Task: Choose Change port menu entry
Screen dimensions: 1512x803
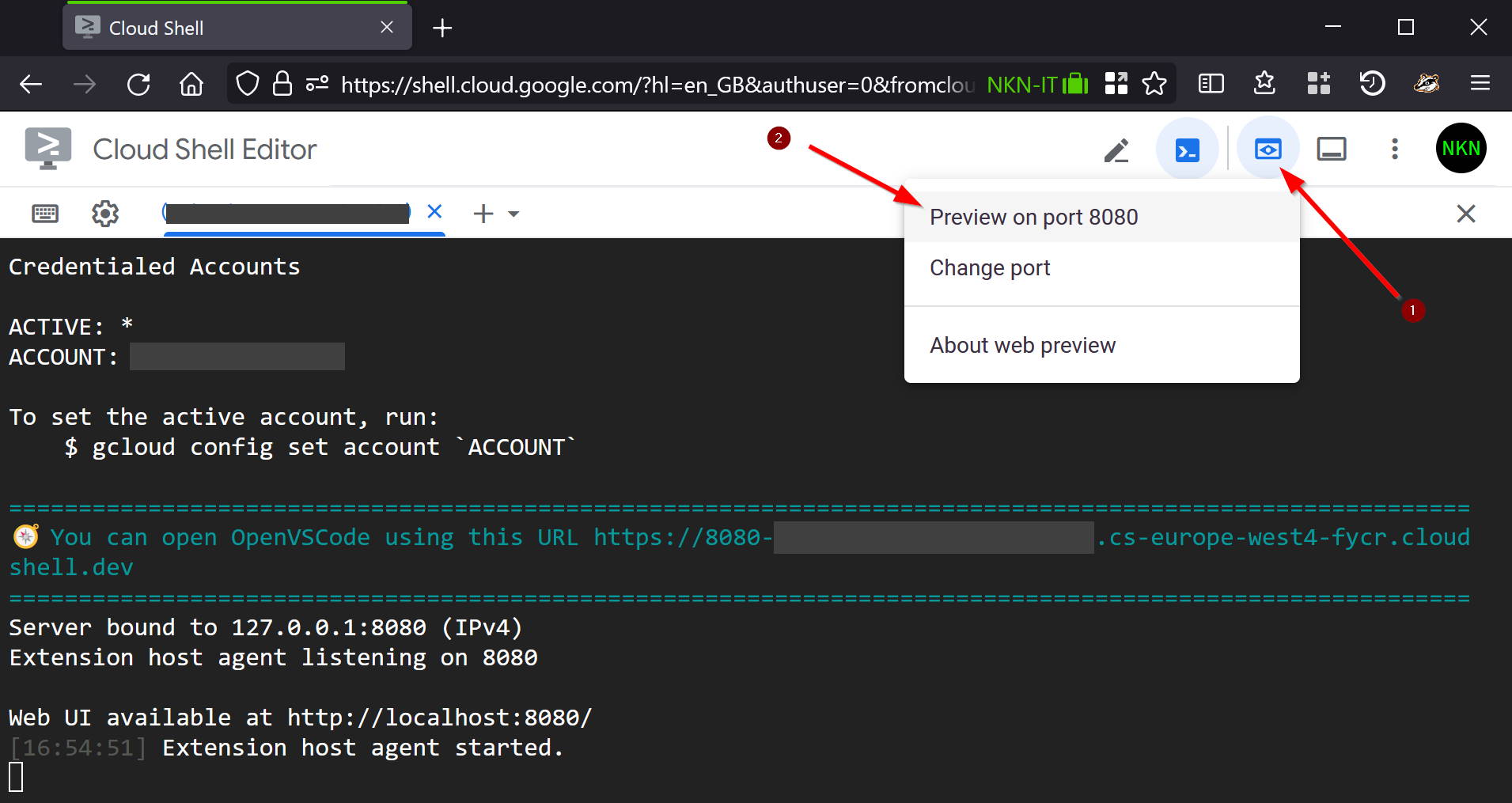Action: click(1101, 267)
